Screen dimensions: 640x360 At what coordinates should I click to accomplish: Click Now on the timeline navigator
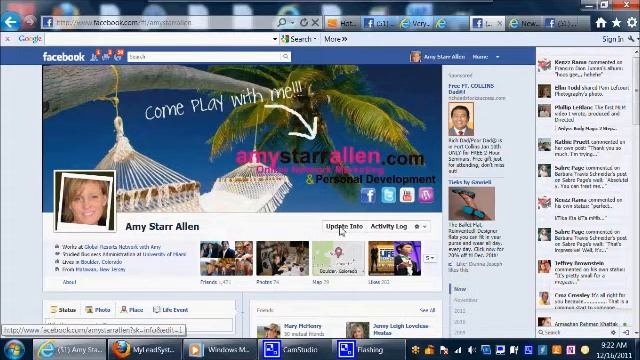pos(460,289)
